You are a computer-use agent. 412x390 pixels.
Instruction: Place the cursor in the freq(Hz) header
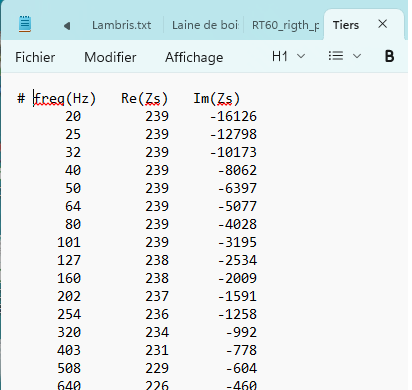point(65,99)
